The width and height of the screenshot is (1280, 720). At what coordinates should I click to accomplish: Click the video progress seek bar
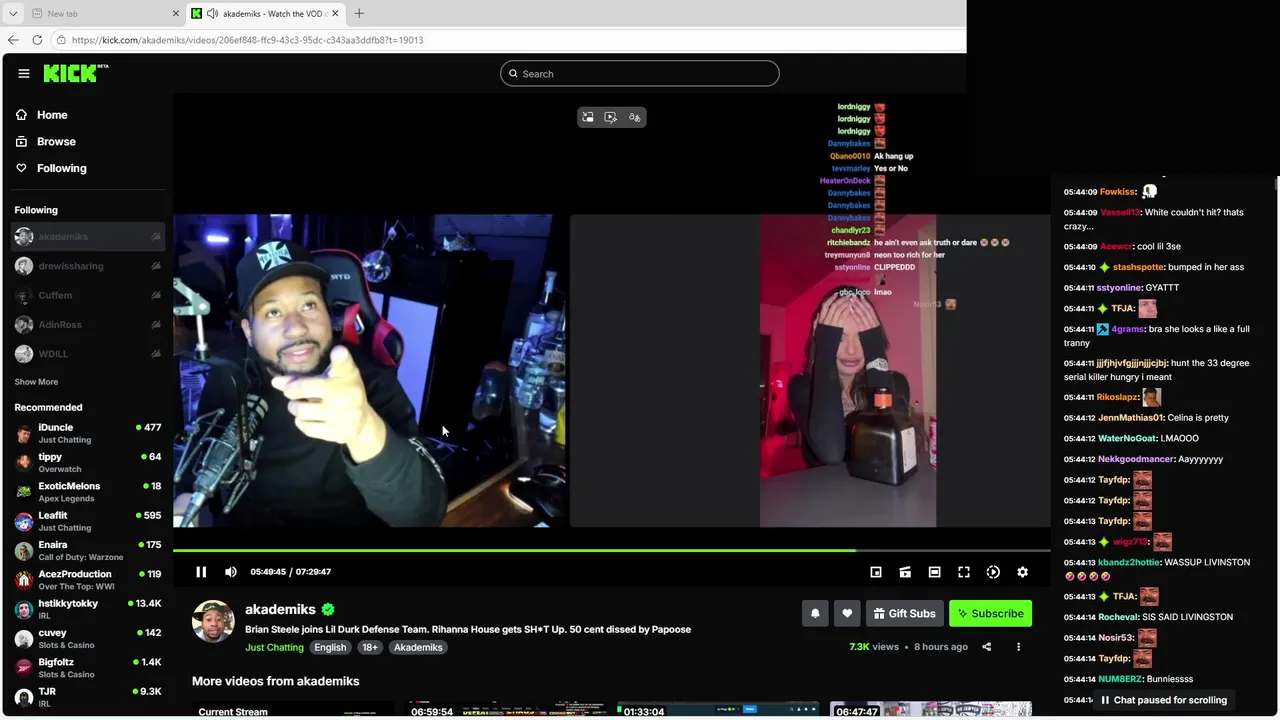pos(612,550)
